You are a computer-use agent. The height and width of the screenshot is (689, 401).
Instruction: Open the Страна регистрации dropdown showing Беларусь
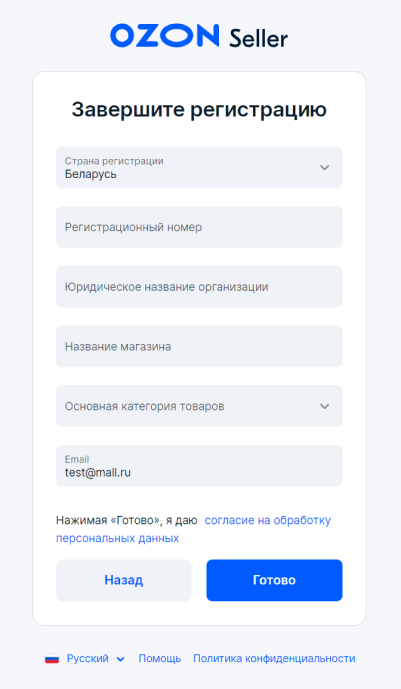199,167
